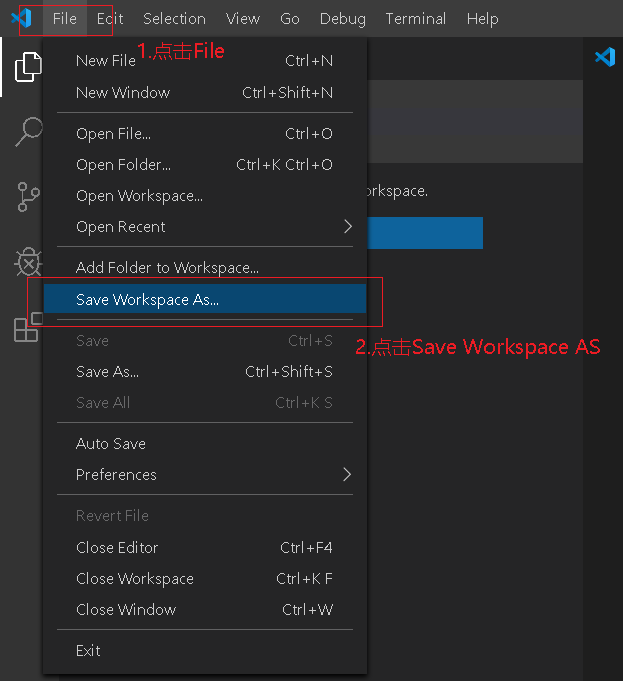This screenshot has height=681, width=623.
Task: Open the Search view icon
Action: coord(28,131)
